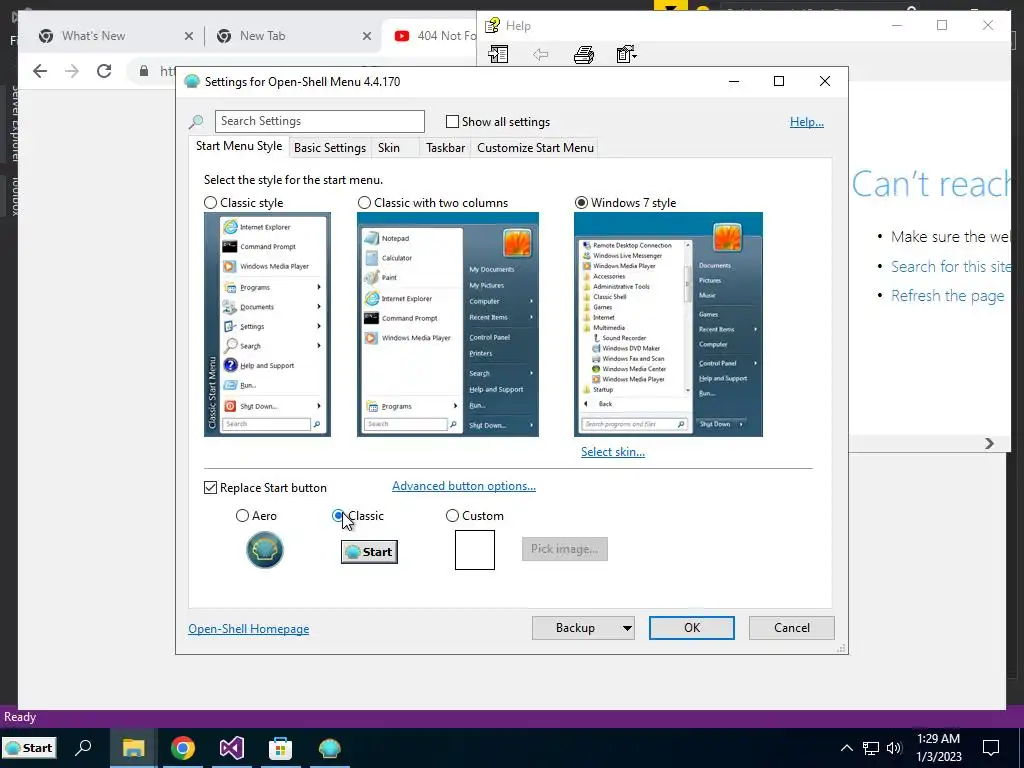Reload the page in Chrome
1024x768 pixels.
coord(104,71)
